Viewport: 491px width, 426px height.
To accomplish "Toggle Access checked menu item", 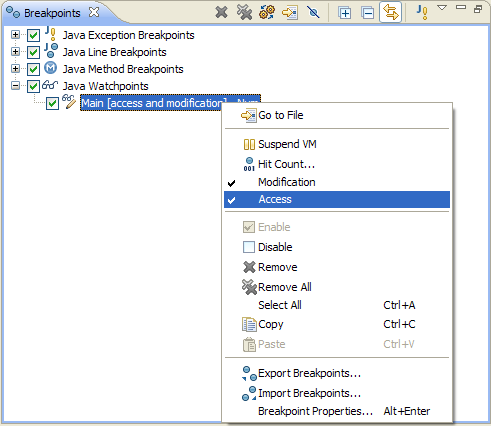I will tap(337, 199).
